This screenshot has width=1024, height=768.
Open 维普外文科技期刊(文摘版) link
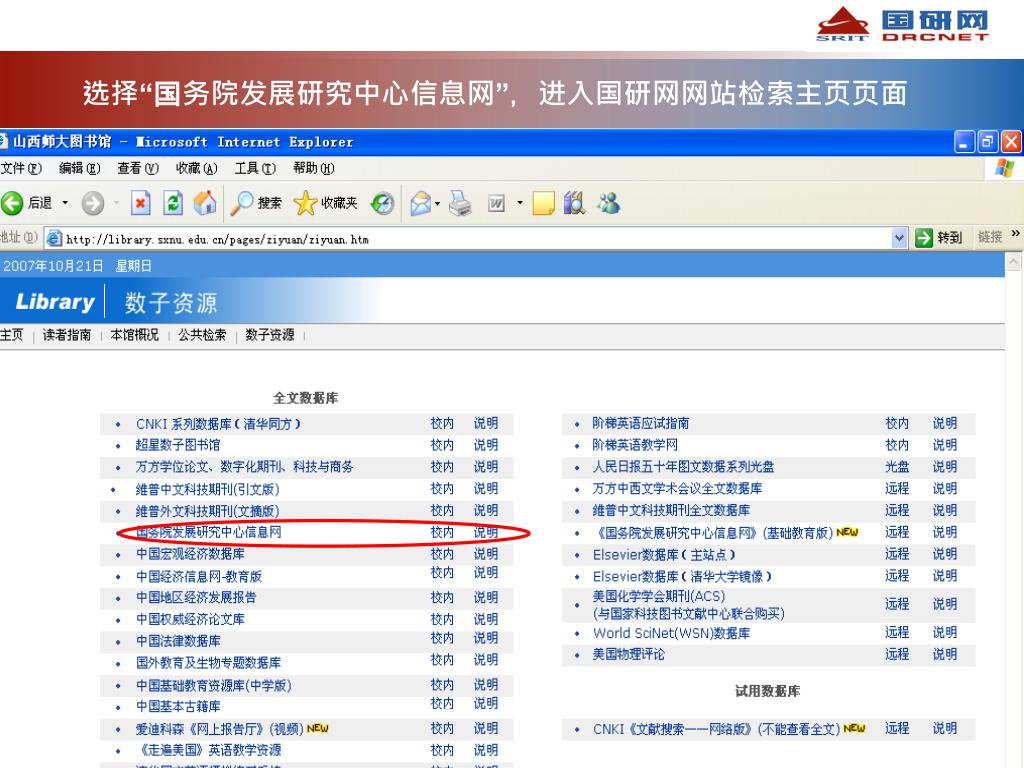[207, 511]
